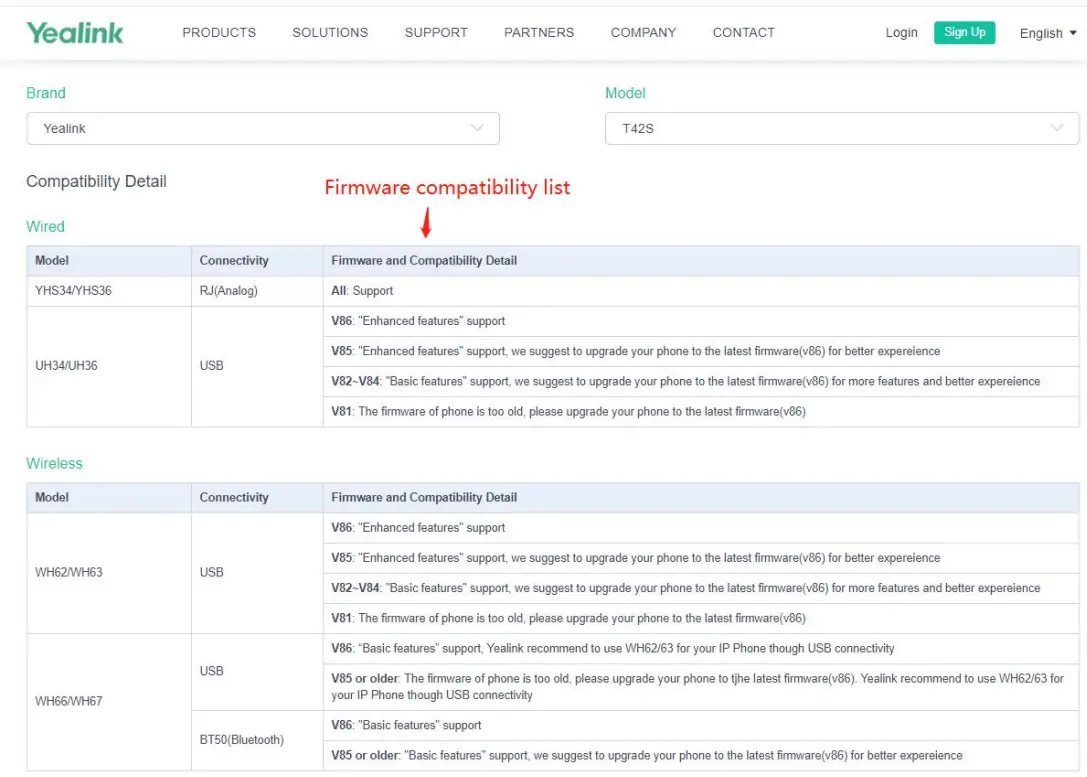The width and height of the screenshot is (1087, 777).
Task: Open the T42S Model dropdown
Action: point(841,128)
